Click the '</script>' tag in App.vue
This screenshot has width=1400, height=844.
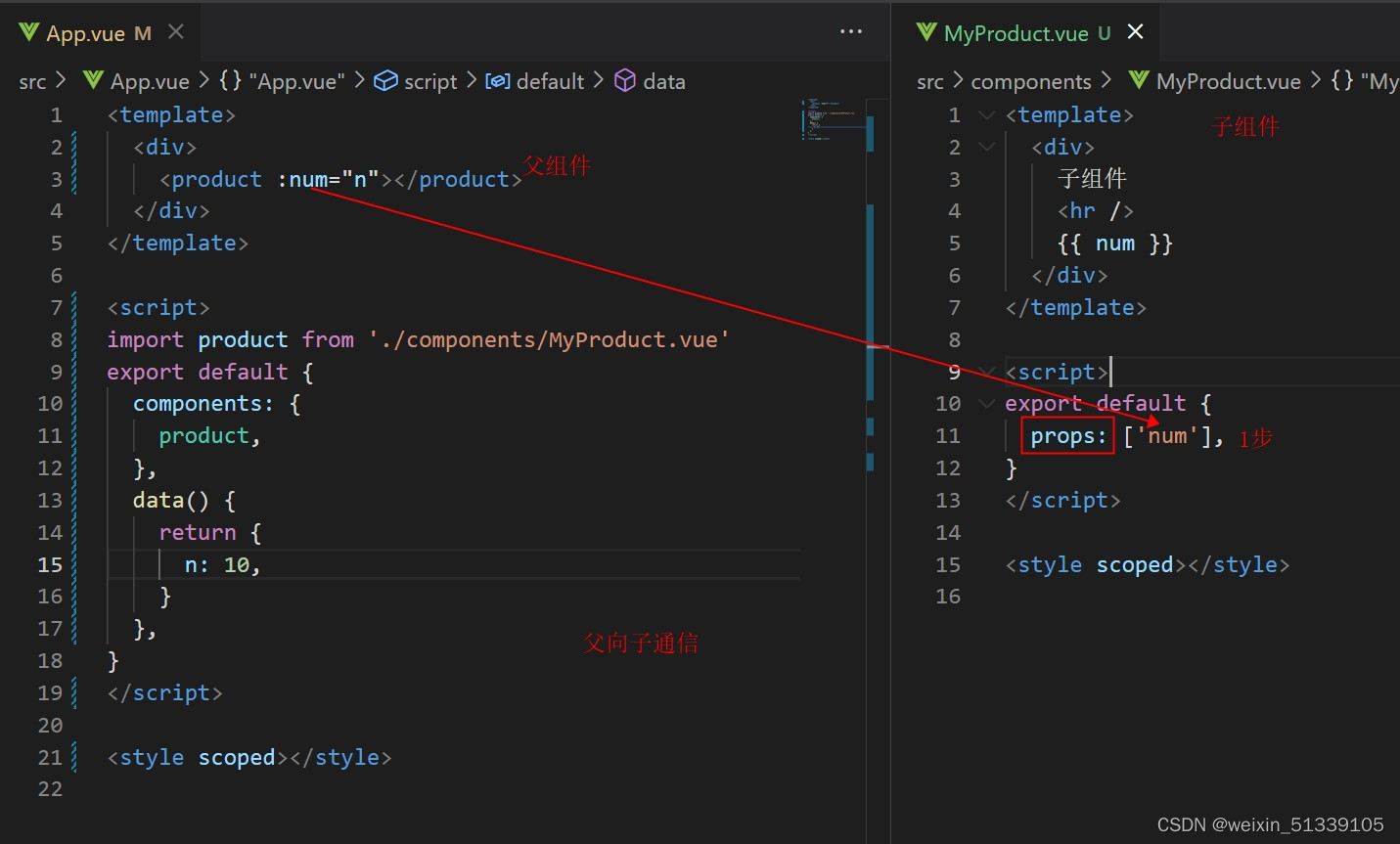164,692
